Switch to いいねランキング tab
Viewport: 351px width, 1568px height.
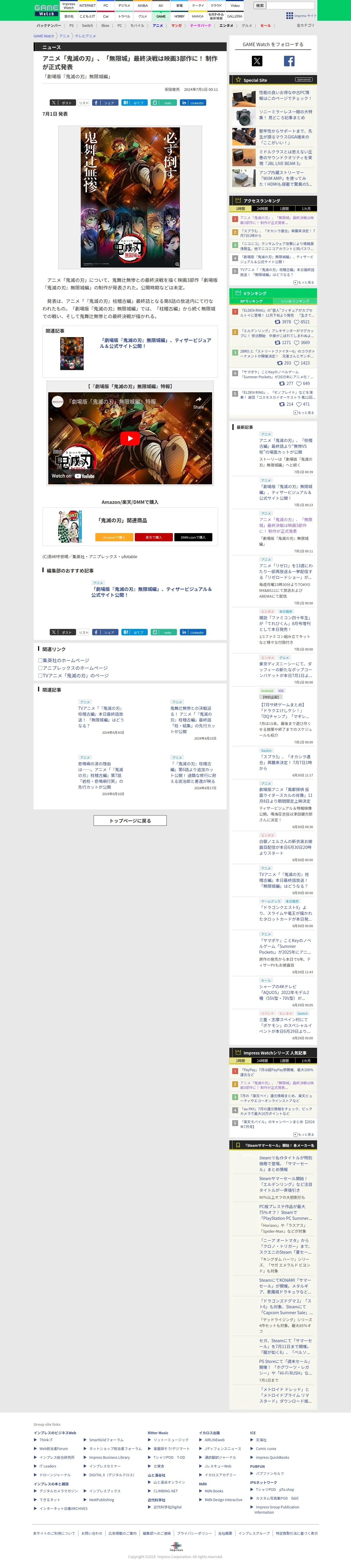295,301
